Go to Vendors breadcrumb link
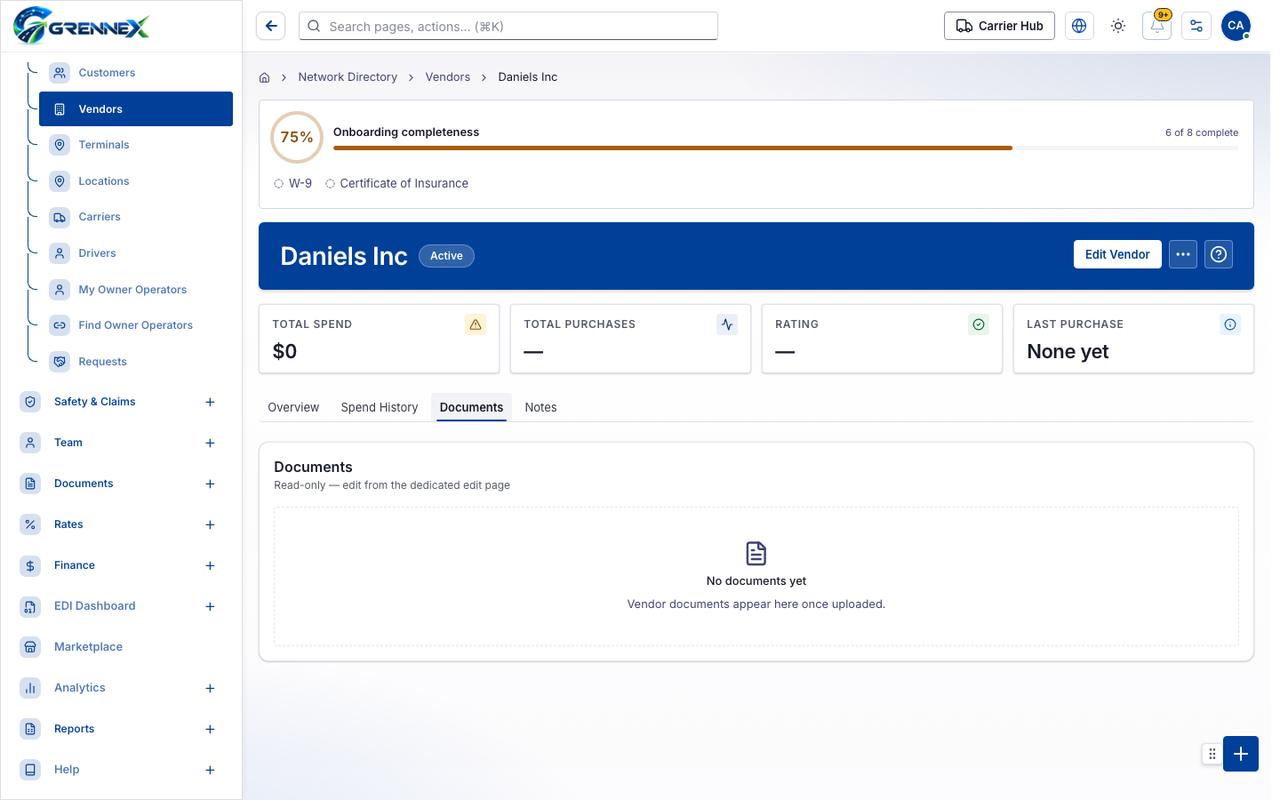This screenshot has width=1280, height=800. coord(448,77)
